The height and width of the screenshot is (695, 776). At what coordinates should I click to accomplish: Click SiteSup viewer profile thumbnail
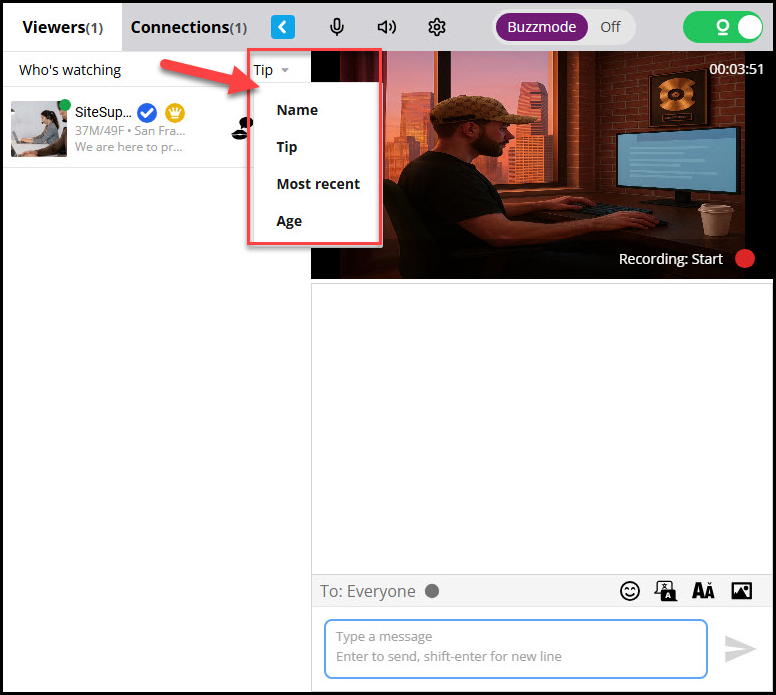tap(39, 129)
